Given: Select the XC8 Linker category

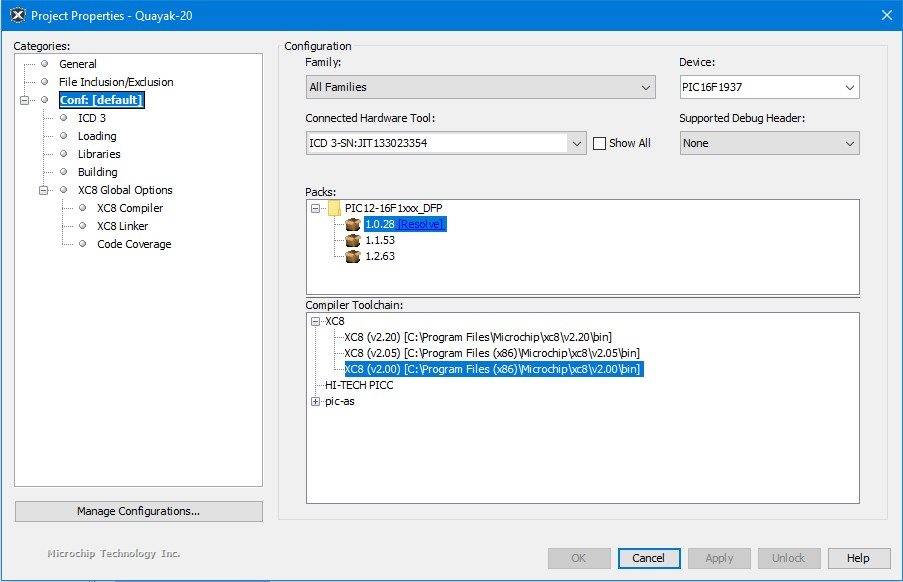Looking at the screenshot, I should pos(122,226).
